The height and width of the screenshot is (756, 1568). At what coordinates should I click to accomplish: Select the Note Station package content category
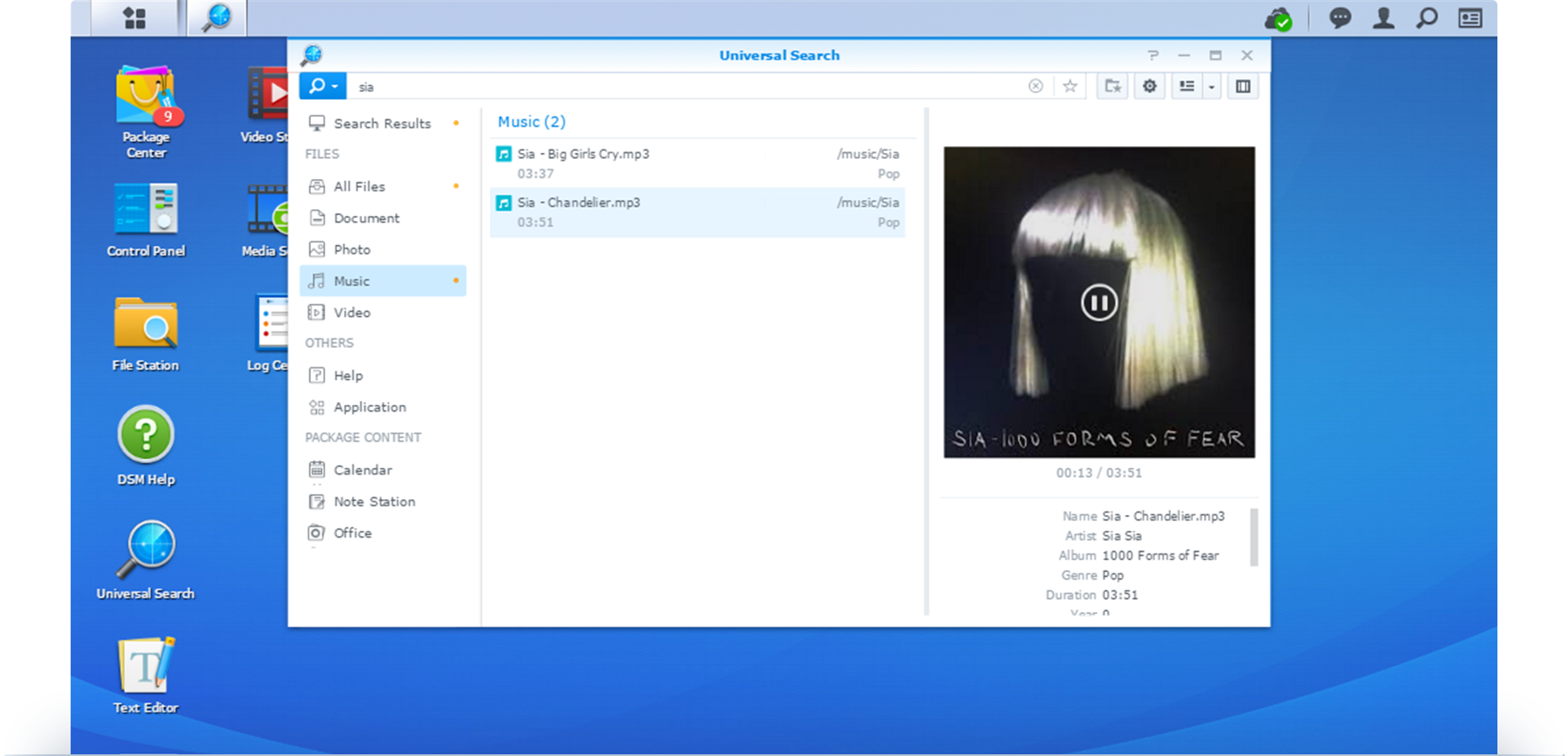click(x=374, y=501)
